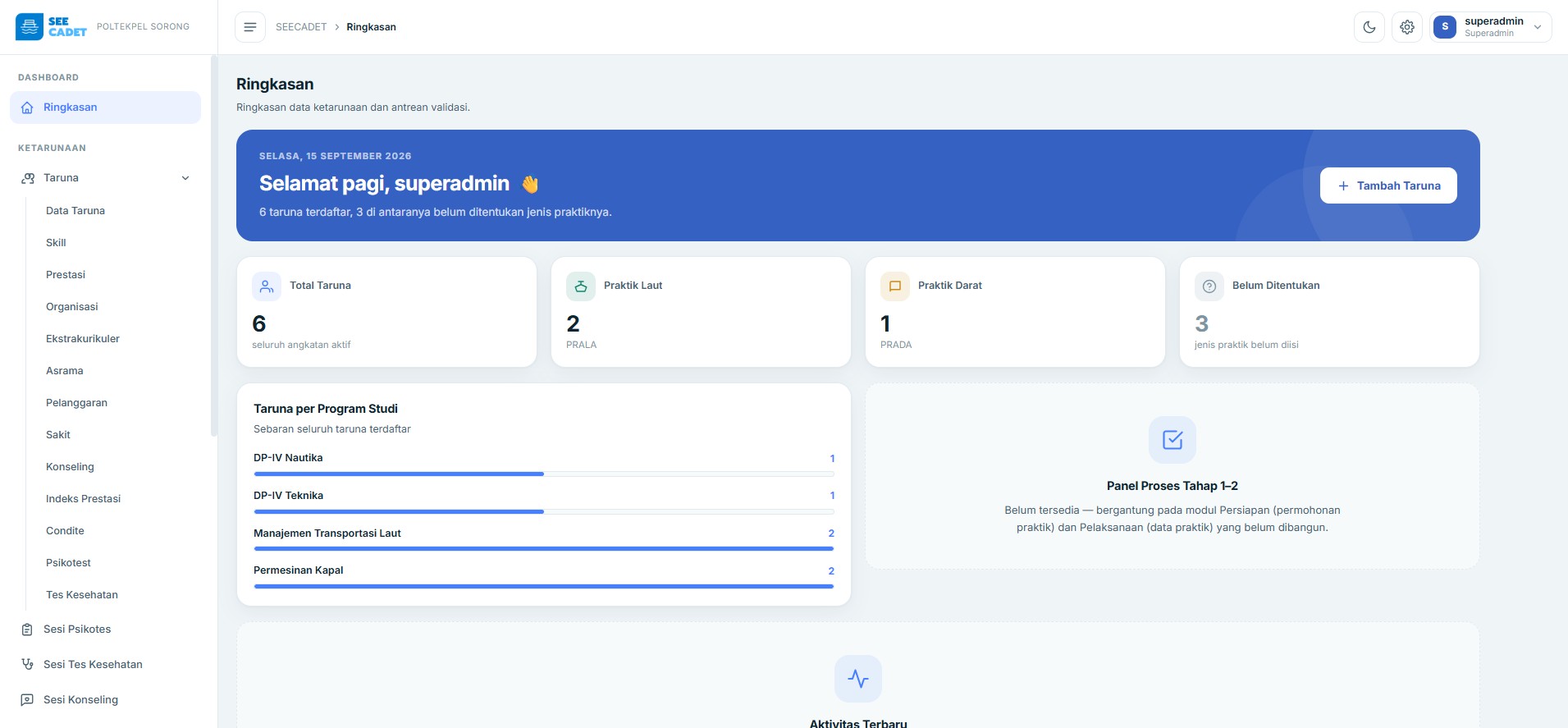Click the DP-IV Nautika progress bar
This screenshot has height=728, width=1568.
click(544, 474)
